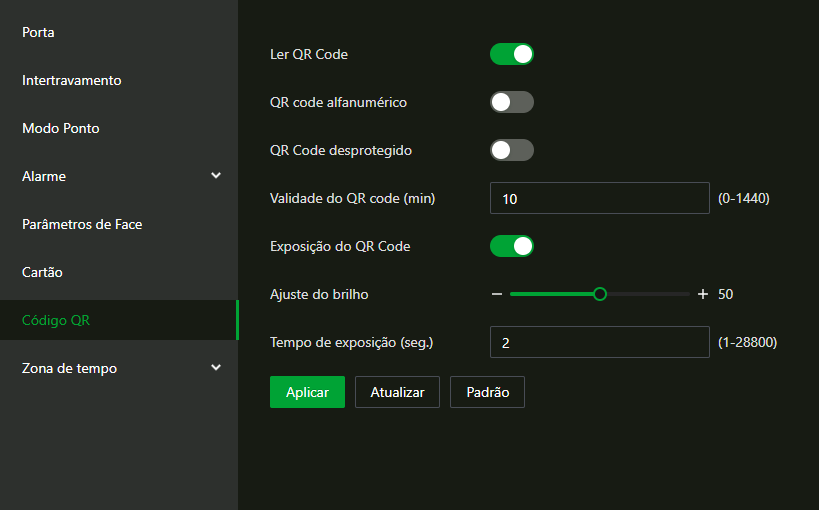This screenshot has width=819, height=510.
Task: Restore defaults with the Padrão button
Action: (487, 392)
